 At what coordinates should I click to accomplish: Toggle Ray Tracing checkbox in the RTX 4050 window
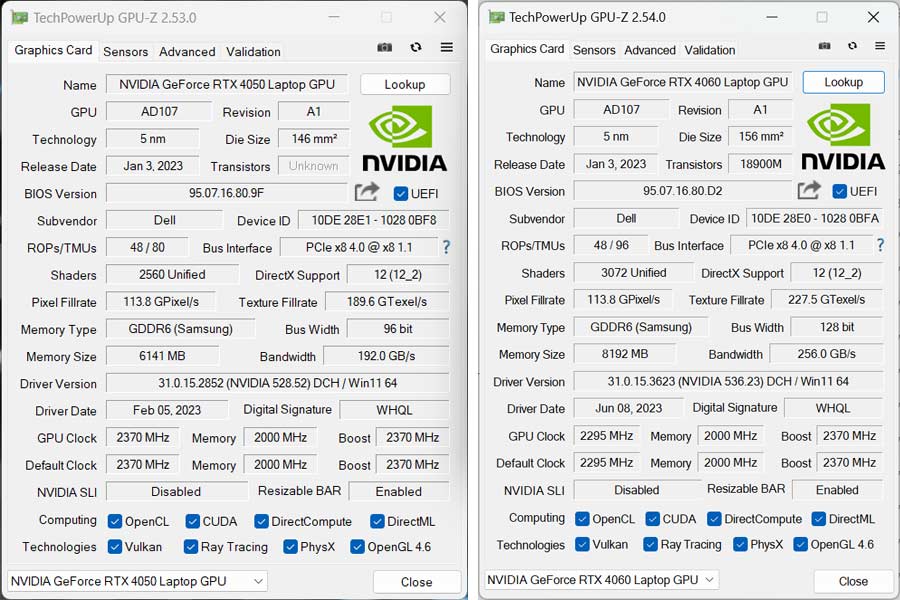191,547
